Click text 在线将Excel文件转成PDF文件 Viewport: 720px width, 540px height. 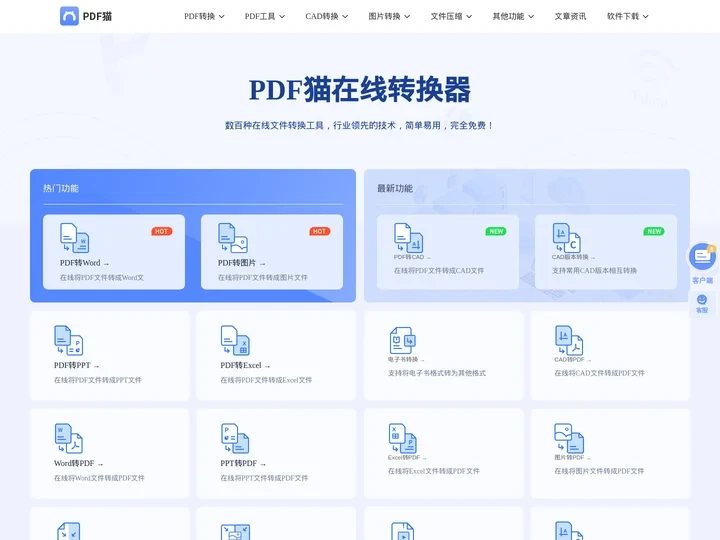pos(434,471)
